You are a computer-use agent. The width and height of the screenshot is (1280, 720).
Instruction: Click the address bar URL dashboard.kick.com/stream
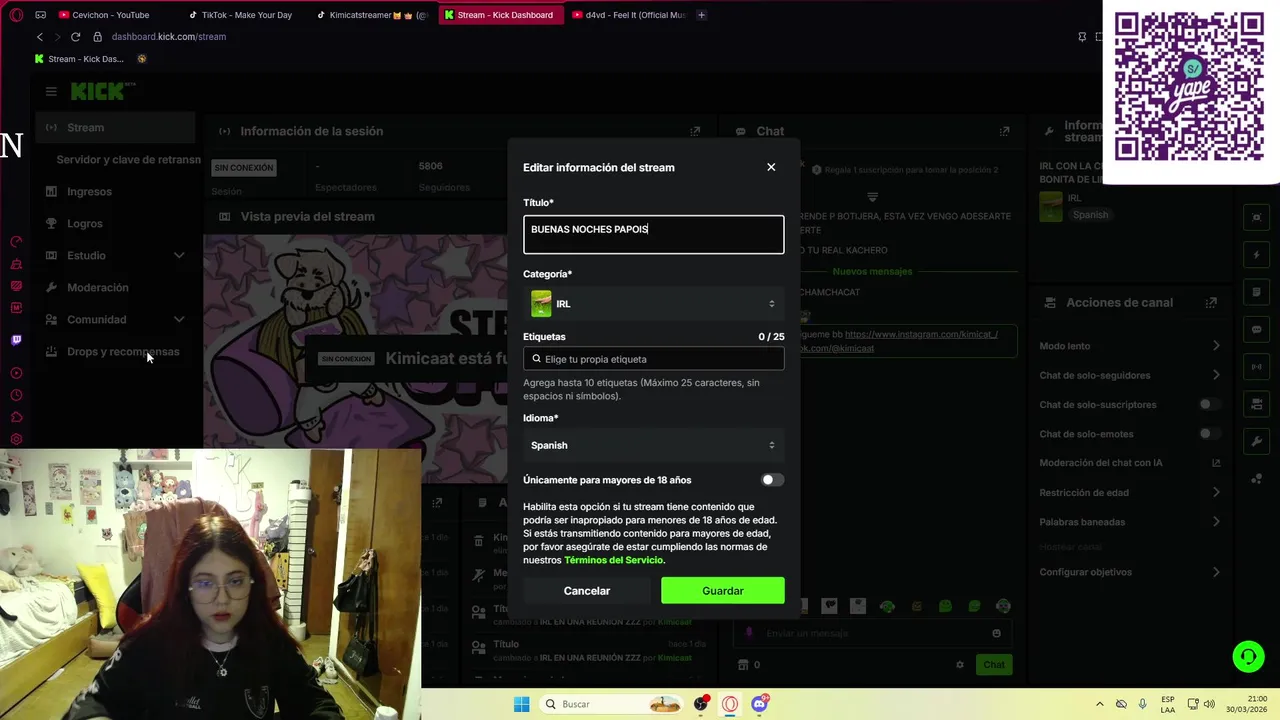point(169,37)
